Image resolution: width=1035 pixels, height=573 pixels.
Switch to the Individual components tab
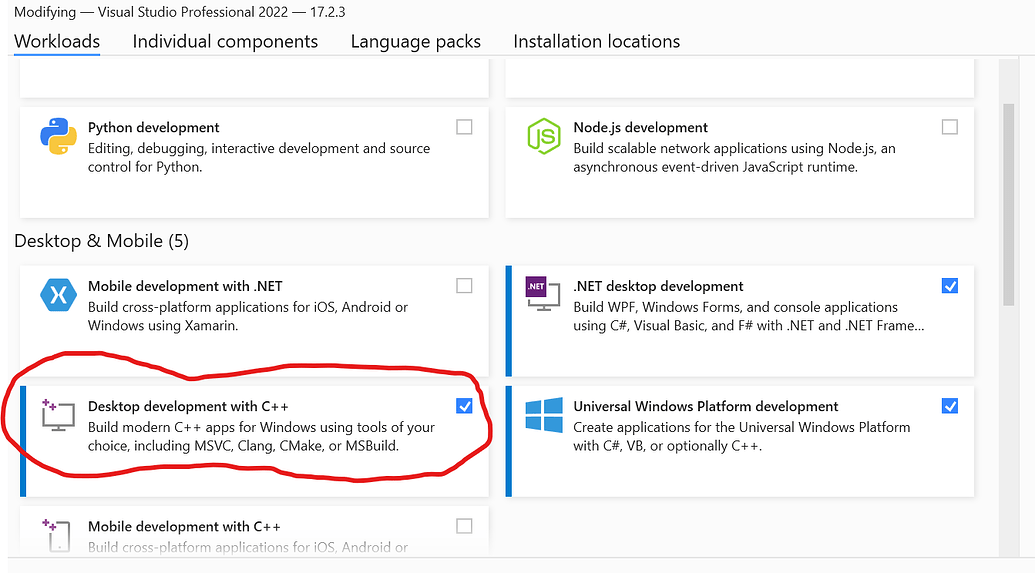click(225, 41)
